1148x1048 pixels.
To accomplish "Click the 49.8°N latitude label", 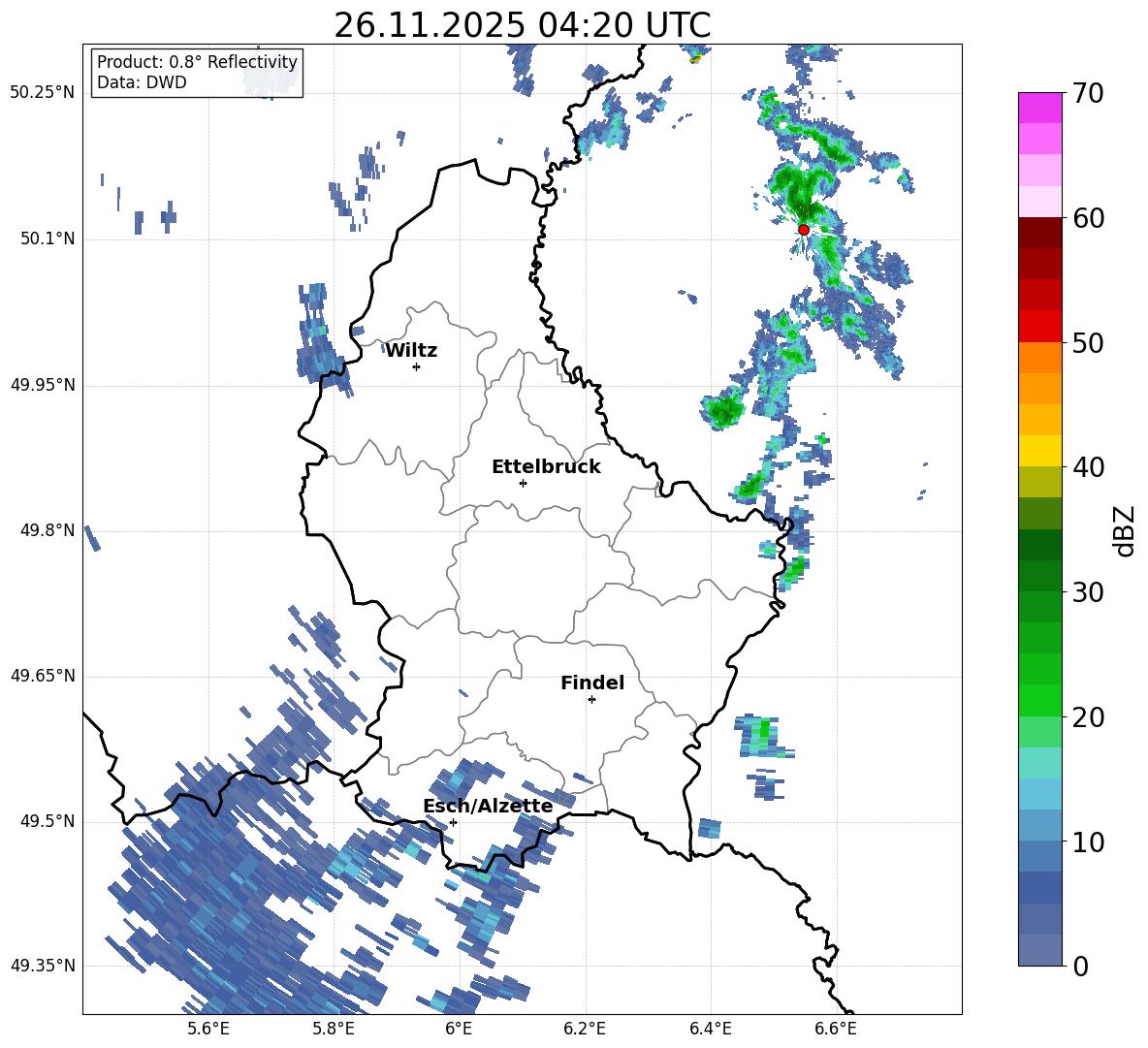I will (48, 530).
